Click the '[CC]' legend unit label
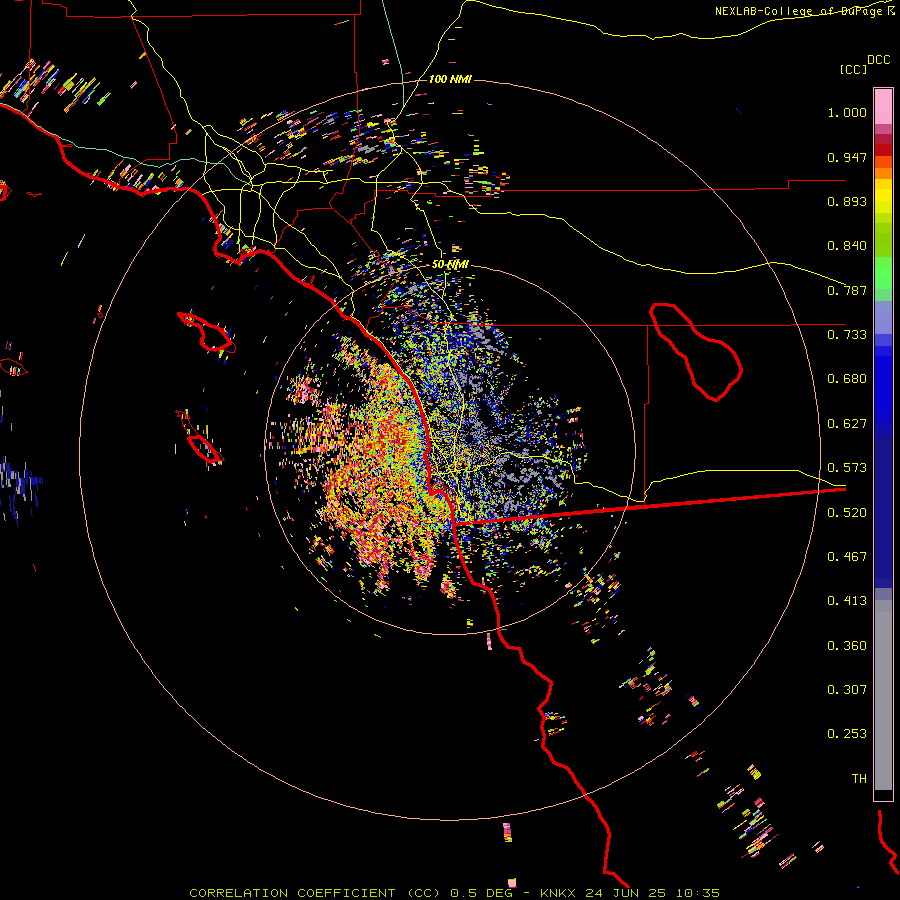 click(x=854, y=69)
